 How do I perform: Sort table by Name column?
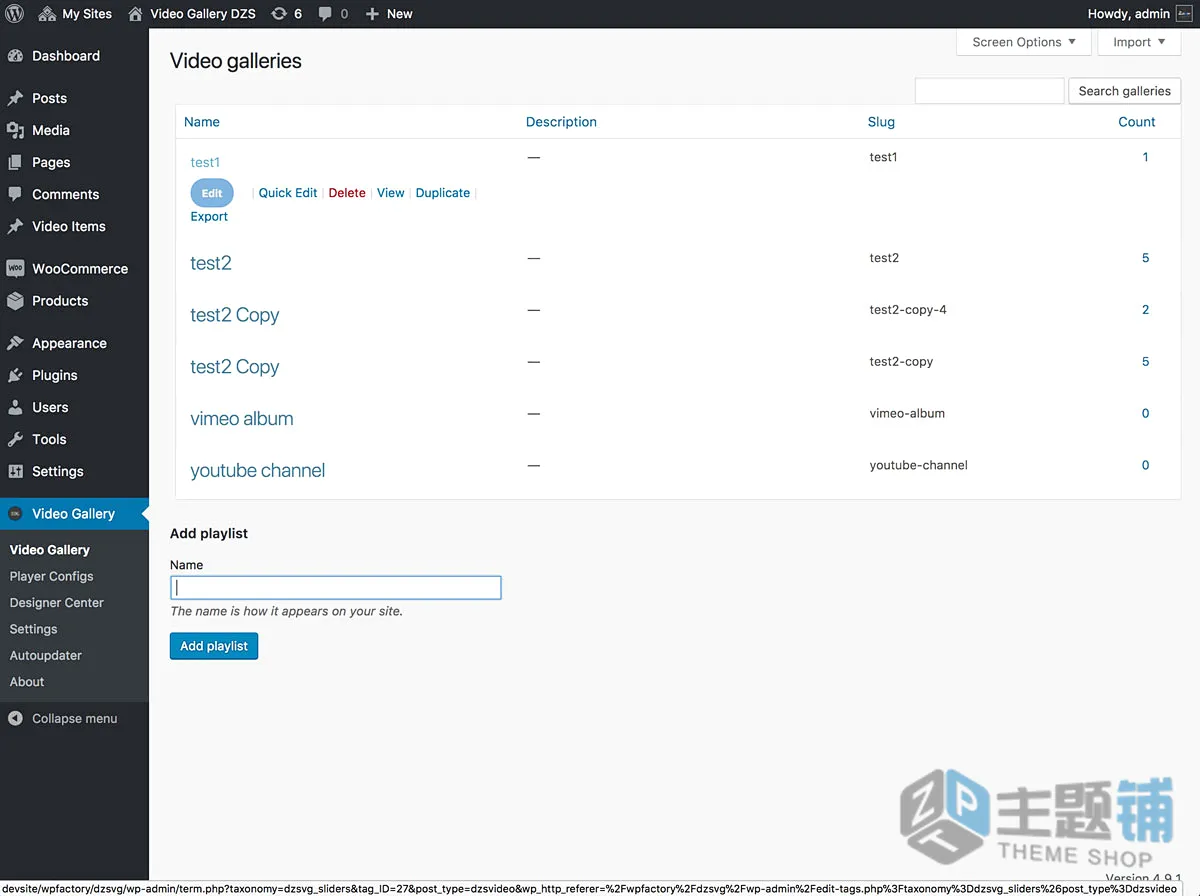(202, 122)
